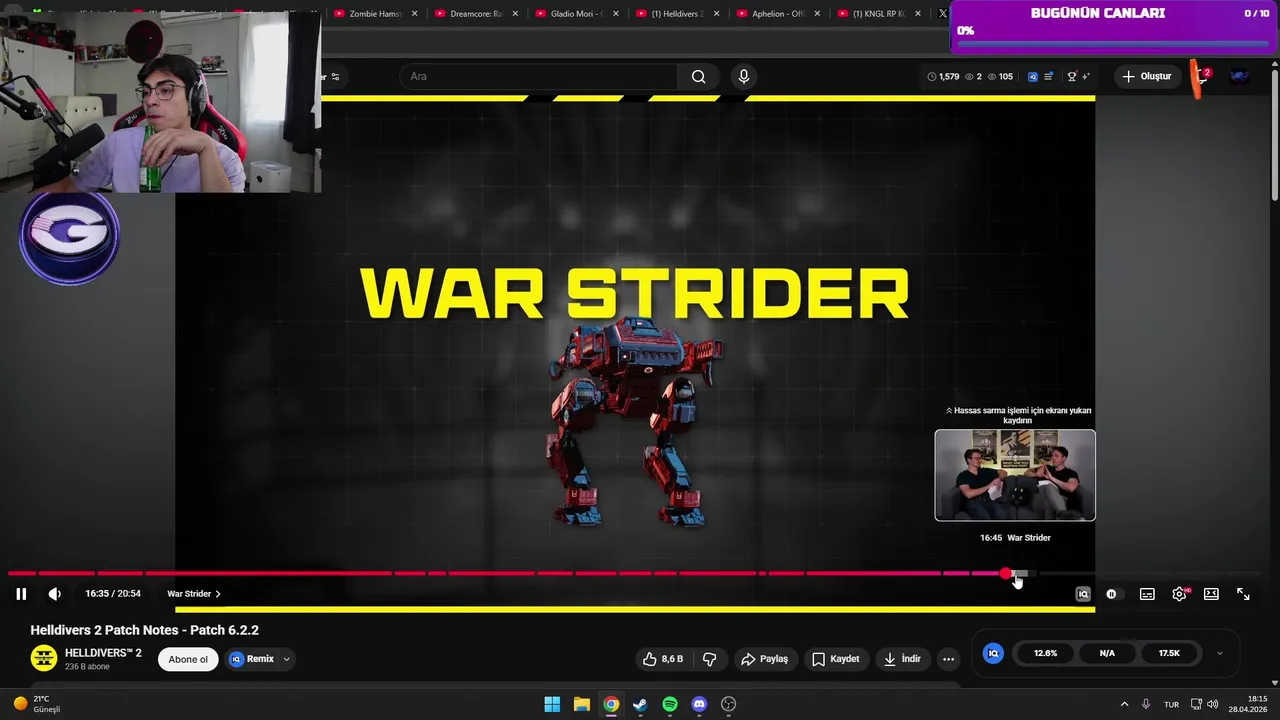
Task: Click the Oluştur create button
Action: tap(1146, 76)
